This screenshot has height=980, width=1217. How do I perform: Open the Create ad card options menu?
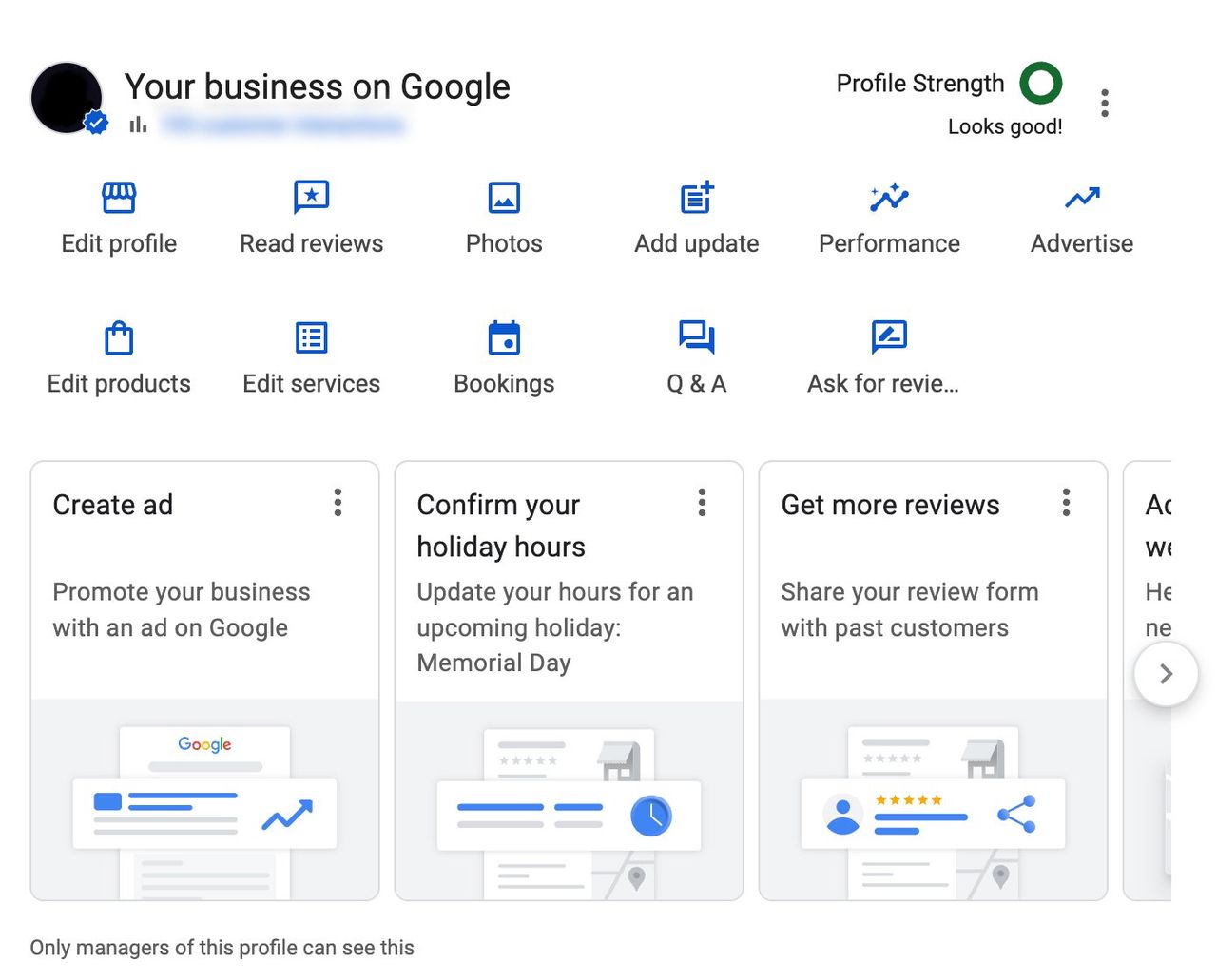pos(338,503)
